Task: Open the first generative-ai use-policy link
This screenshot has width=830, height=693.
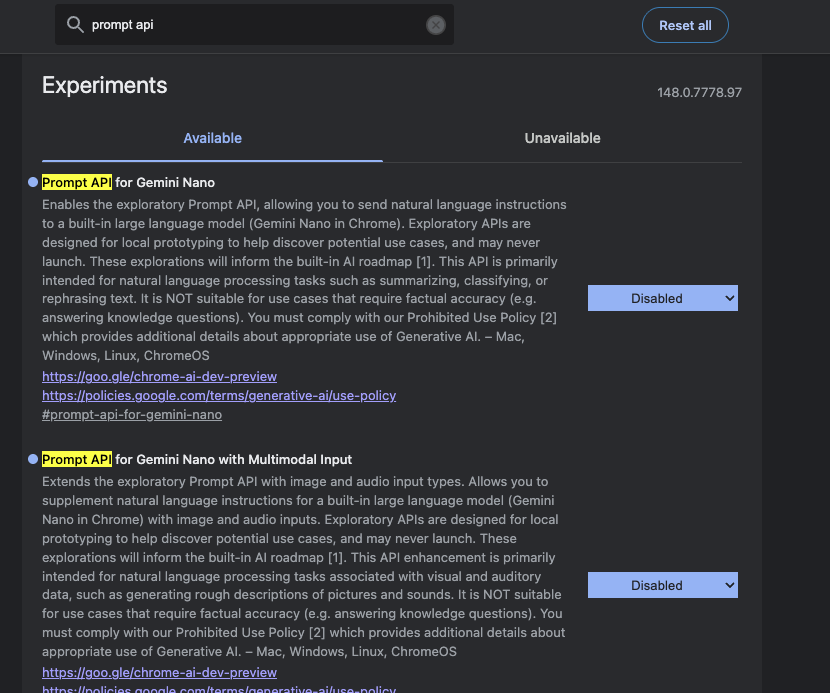Action: coord(219,395)
